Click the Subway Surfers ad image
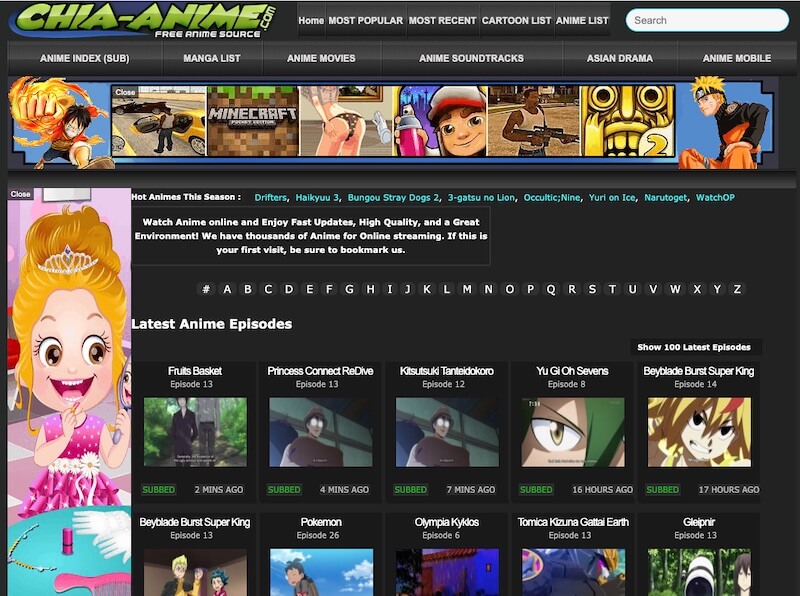Image resolution: width=800 pixels, height=596 pixels. (x=440, y=121)
